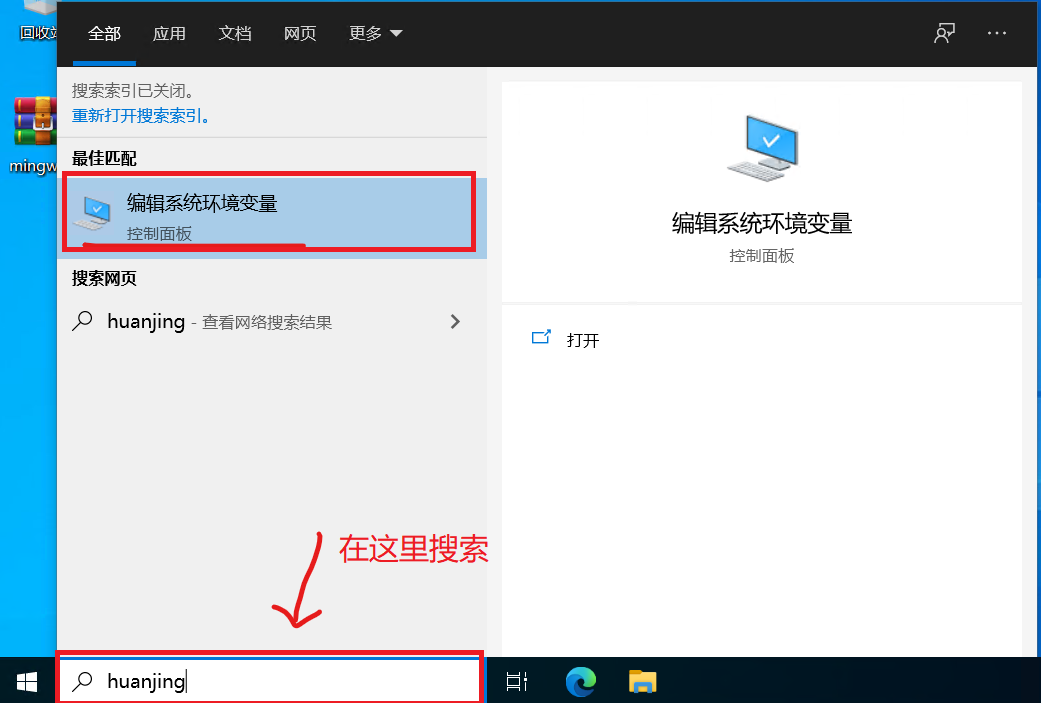Switch to the 全部 tab
The width and height of the screenshot is (1041, 703).
(104, 33)
